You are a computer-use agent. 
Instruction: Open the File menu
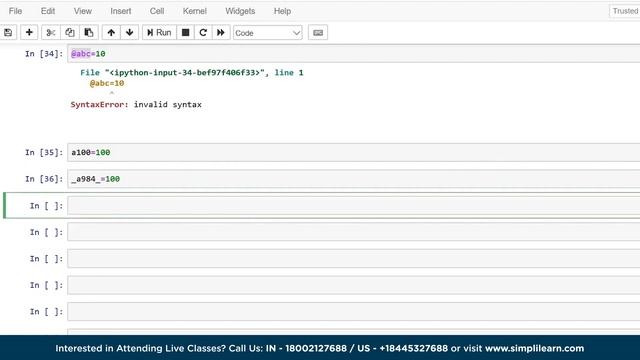(16, 11)
